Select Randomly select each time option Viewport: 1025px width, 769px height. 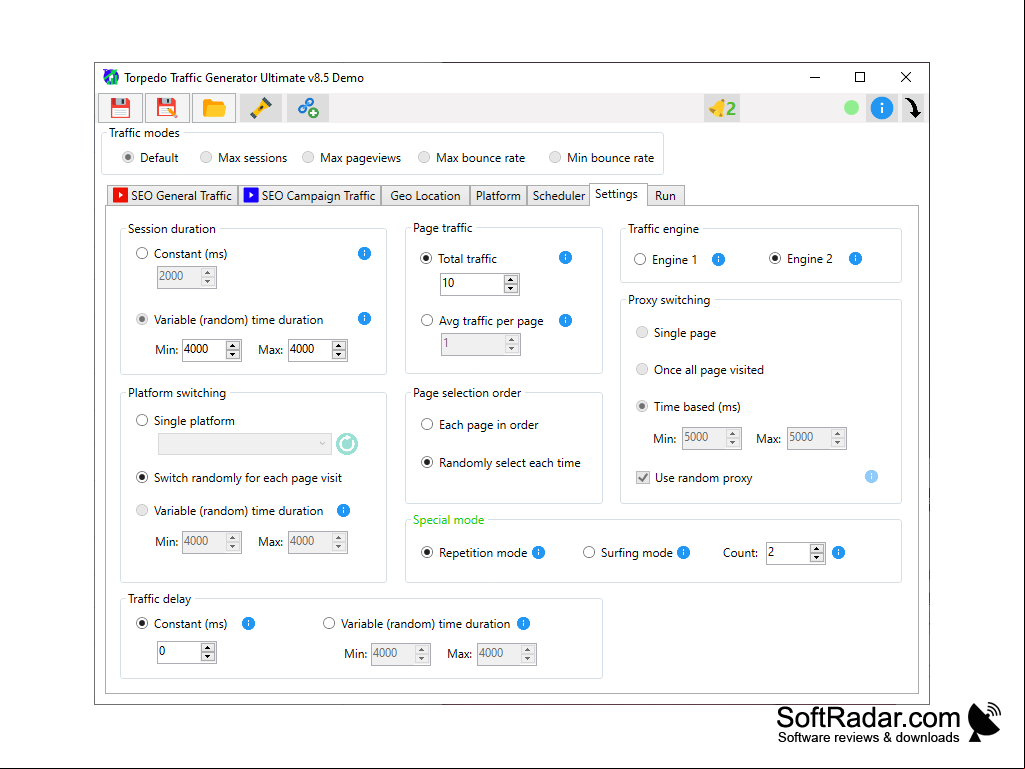point(501,463)
